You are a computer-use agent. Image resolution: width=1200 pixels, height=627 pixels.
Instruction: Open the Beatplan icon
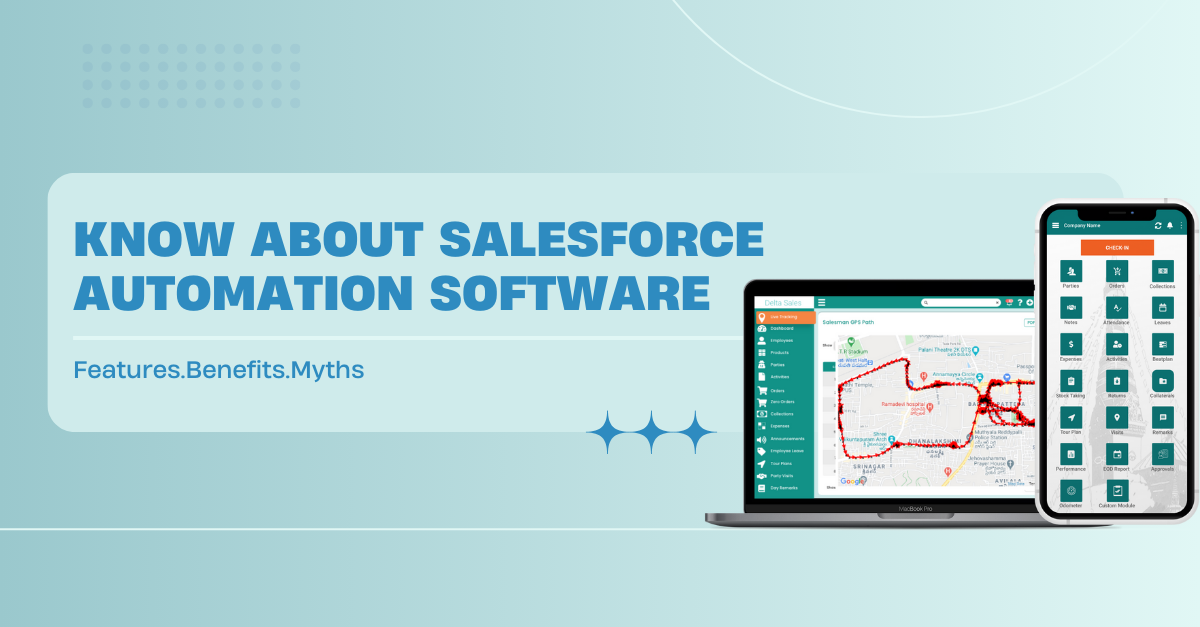[x=1162, y=343]
